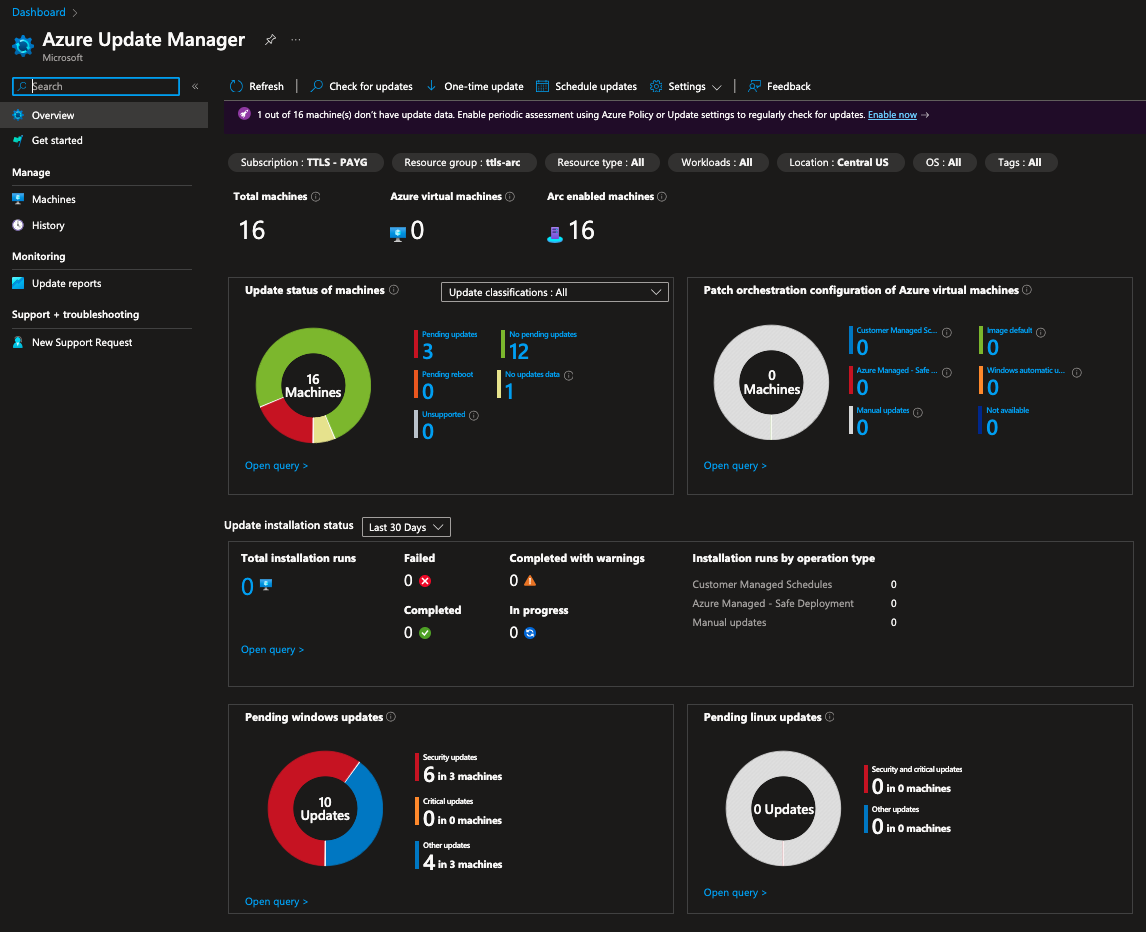Click the Azure virtual machines monitor icon
This screenshot has height=932, width=1146.
(398, 234)
